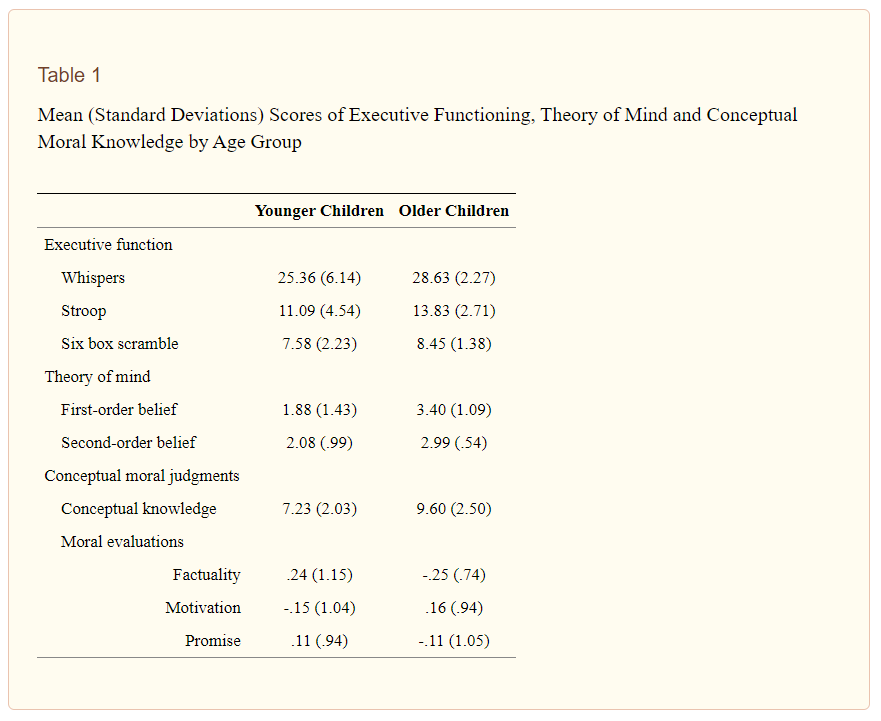This screenshot has height=721, width=881.
Task: Select the Older Children column header
Action: click(x=454, y=211)
